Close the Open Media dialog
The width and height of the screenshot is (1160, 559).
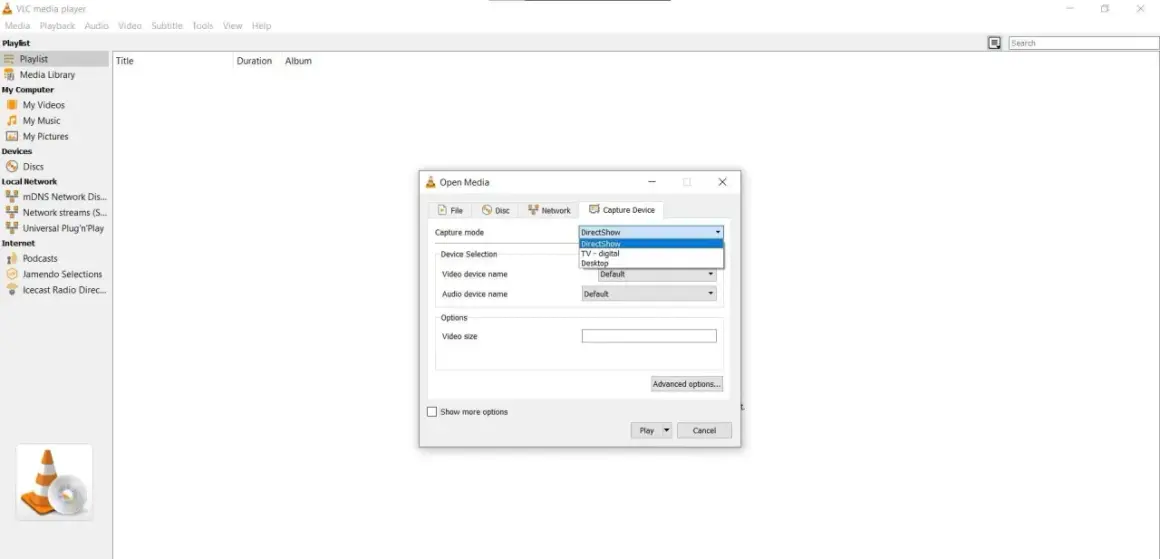(x=722, y=182)
